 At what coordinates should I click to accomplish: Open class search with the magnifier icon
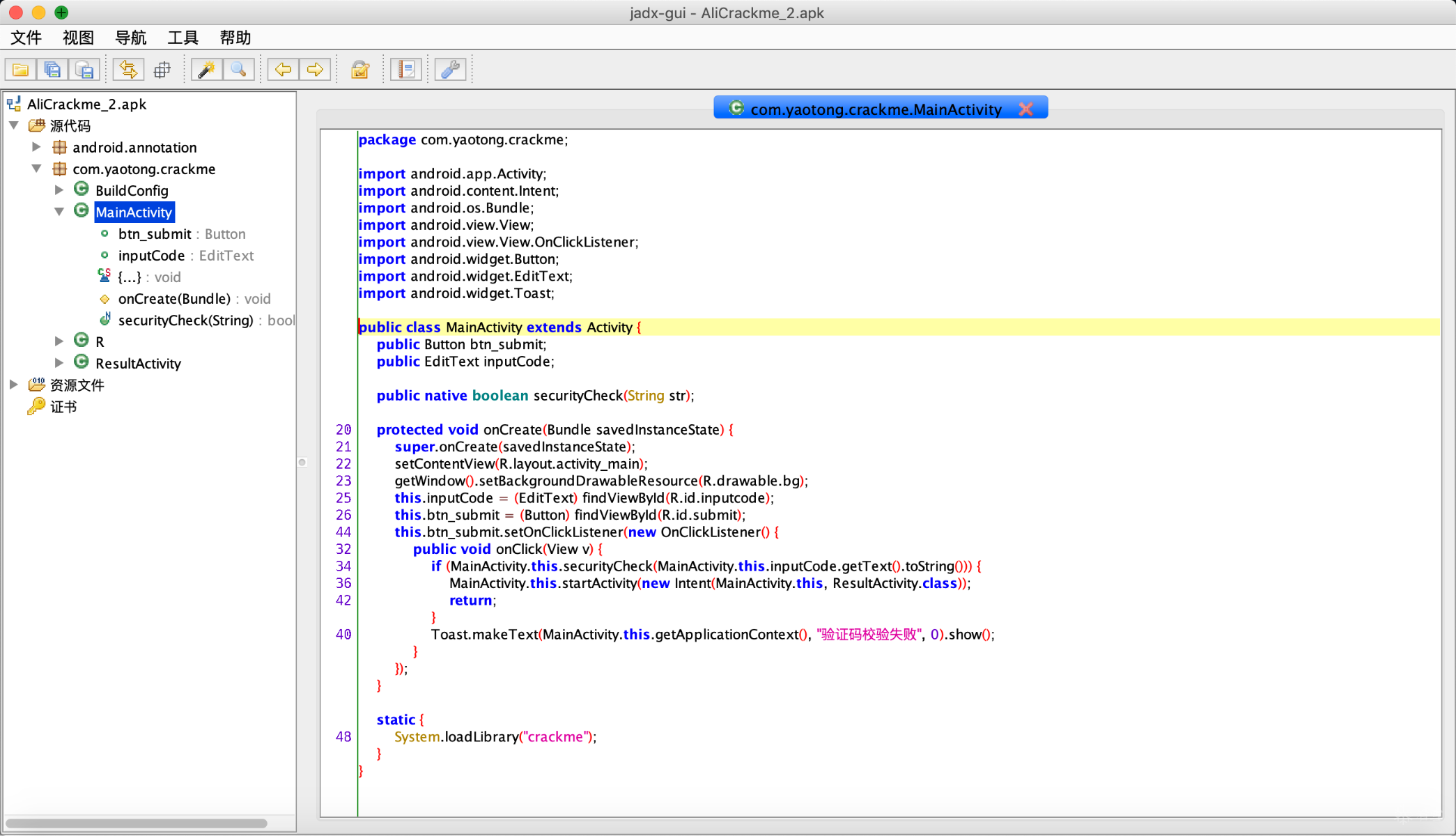tap(238, 70)
